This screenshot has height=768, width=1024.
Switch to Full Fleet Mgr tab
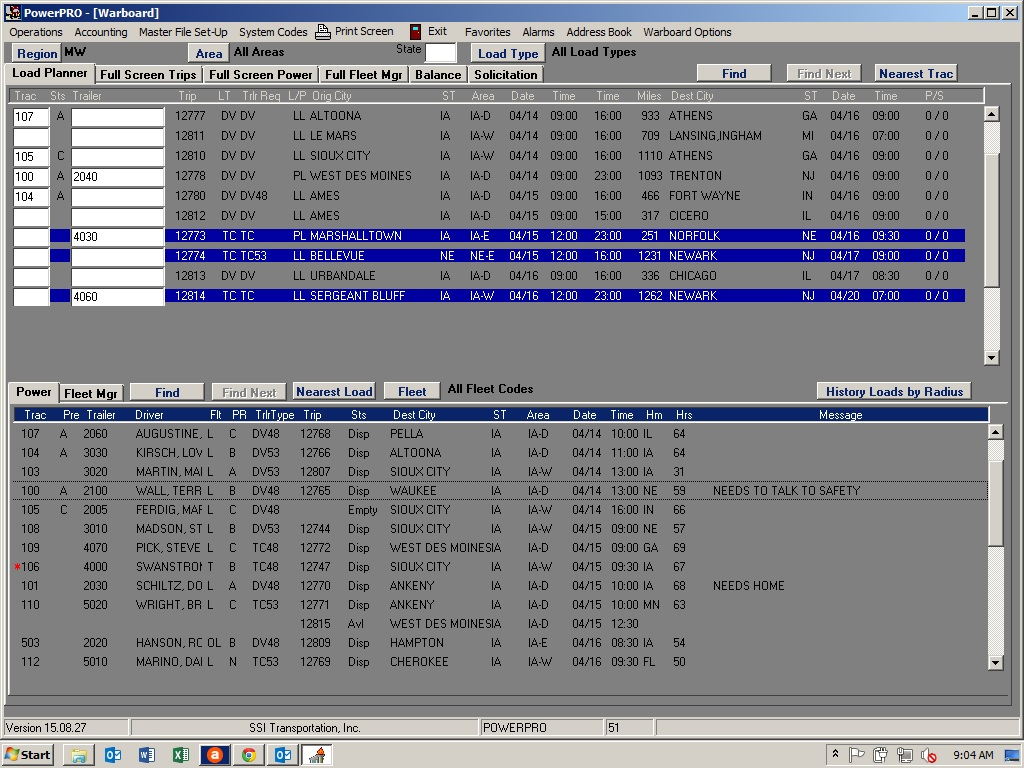click(x=364, y=74)
